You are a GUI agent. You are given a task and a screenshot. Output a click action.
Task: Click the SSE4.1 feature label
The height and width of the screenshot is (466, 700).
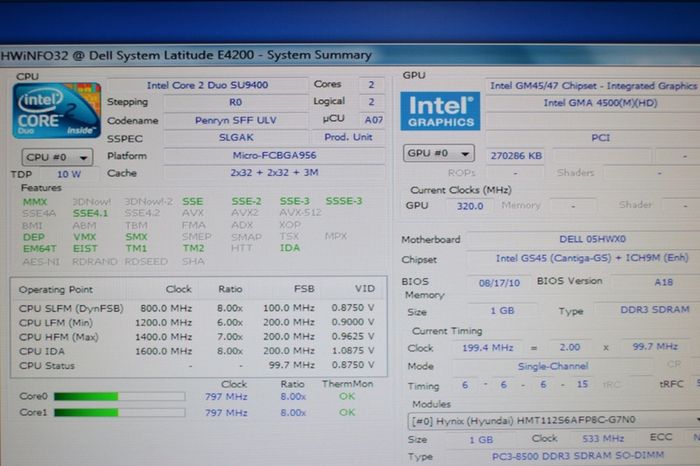pos(90,213)
